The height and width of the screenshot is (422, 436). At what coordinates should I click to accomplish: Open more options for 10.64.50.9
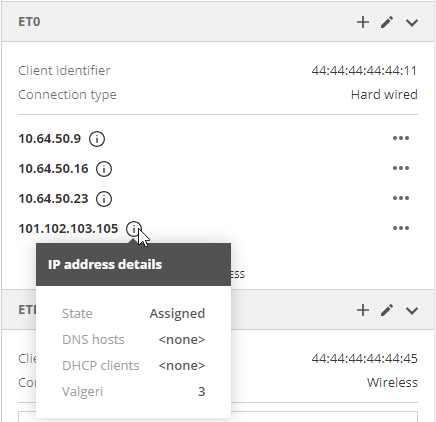click(x=401, y=138)
